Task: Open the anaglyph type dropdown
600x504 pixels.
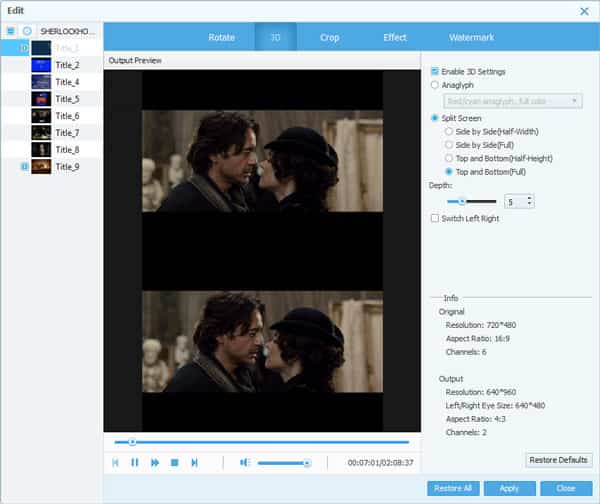Action: 513,101
